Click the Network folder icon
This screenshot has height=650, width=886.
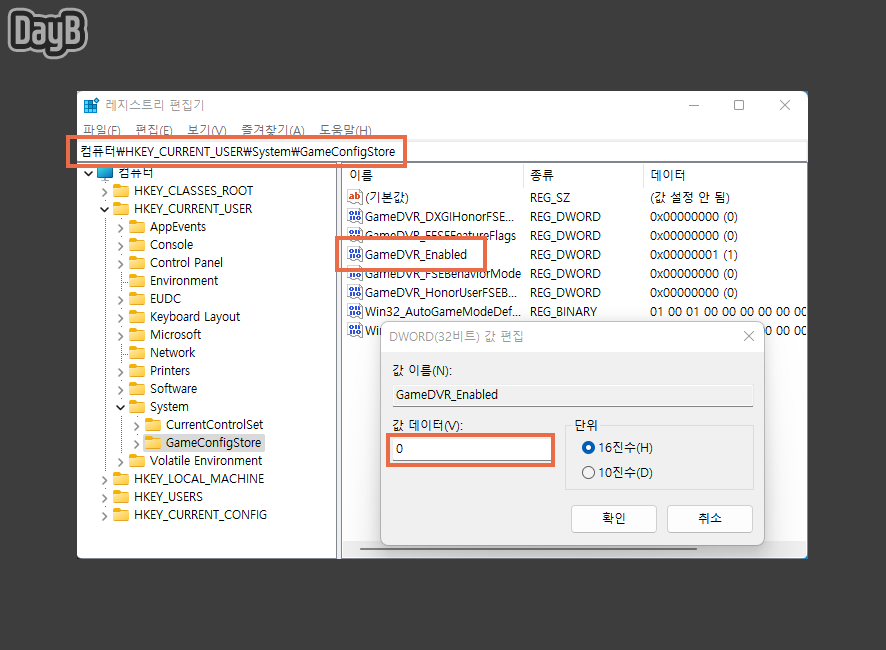[x=137, y=352]
